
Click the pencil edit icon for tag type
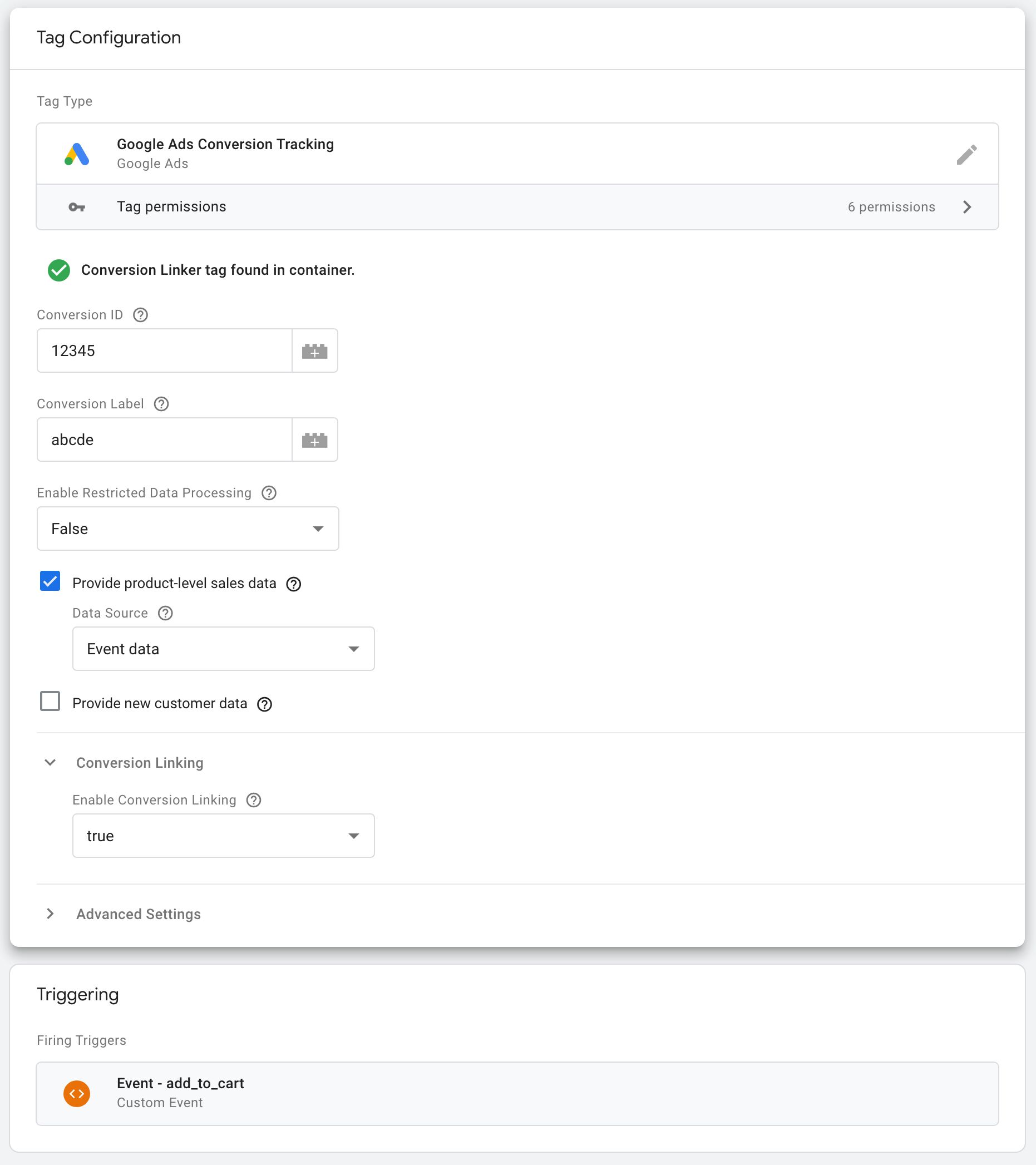(966, 155)
